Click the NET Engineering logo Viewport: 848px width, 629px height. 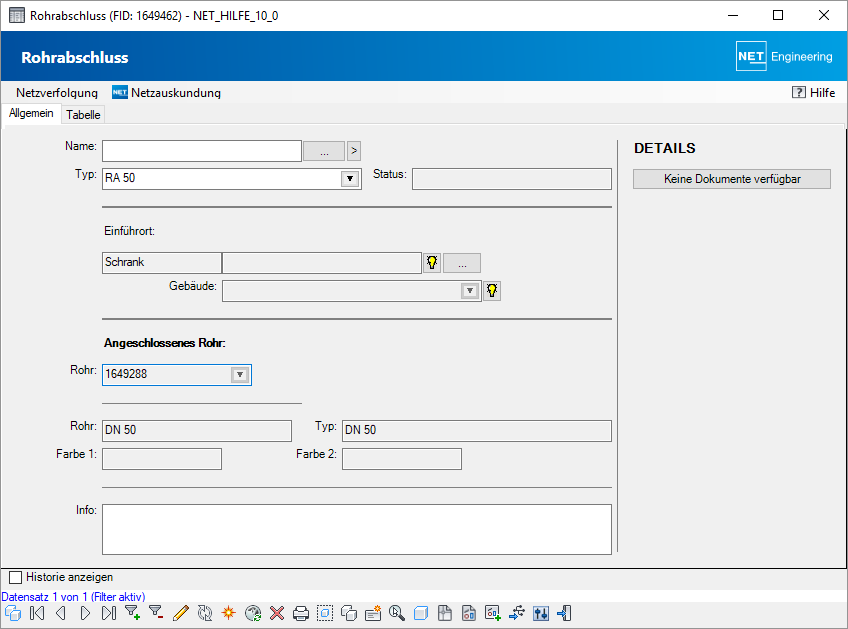784,56
